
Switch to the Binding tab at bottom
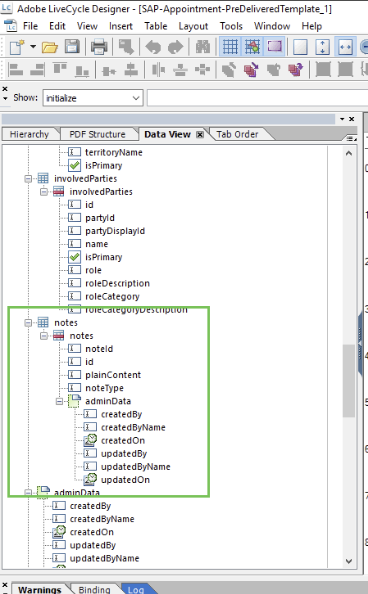pyautogui.click(x=94, y=589)
